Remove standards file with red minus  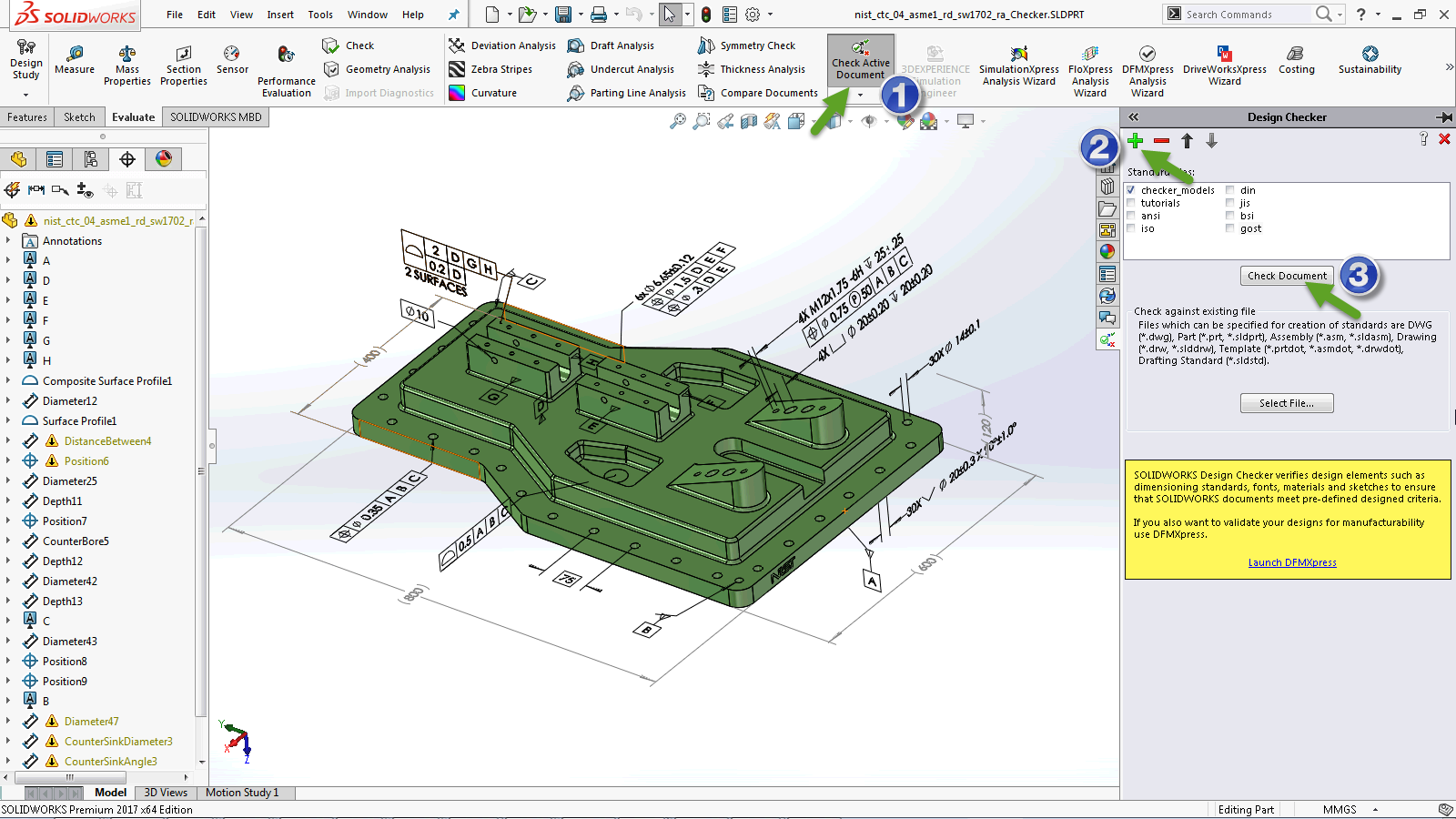(1161, 140)
